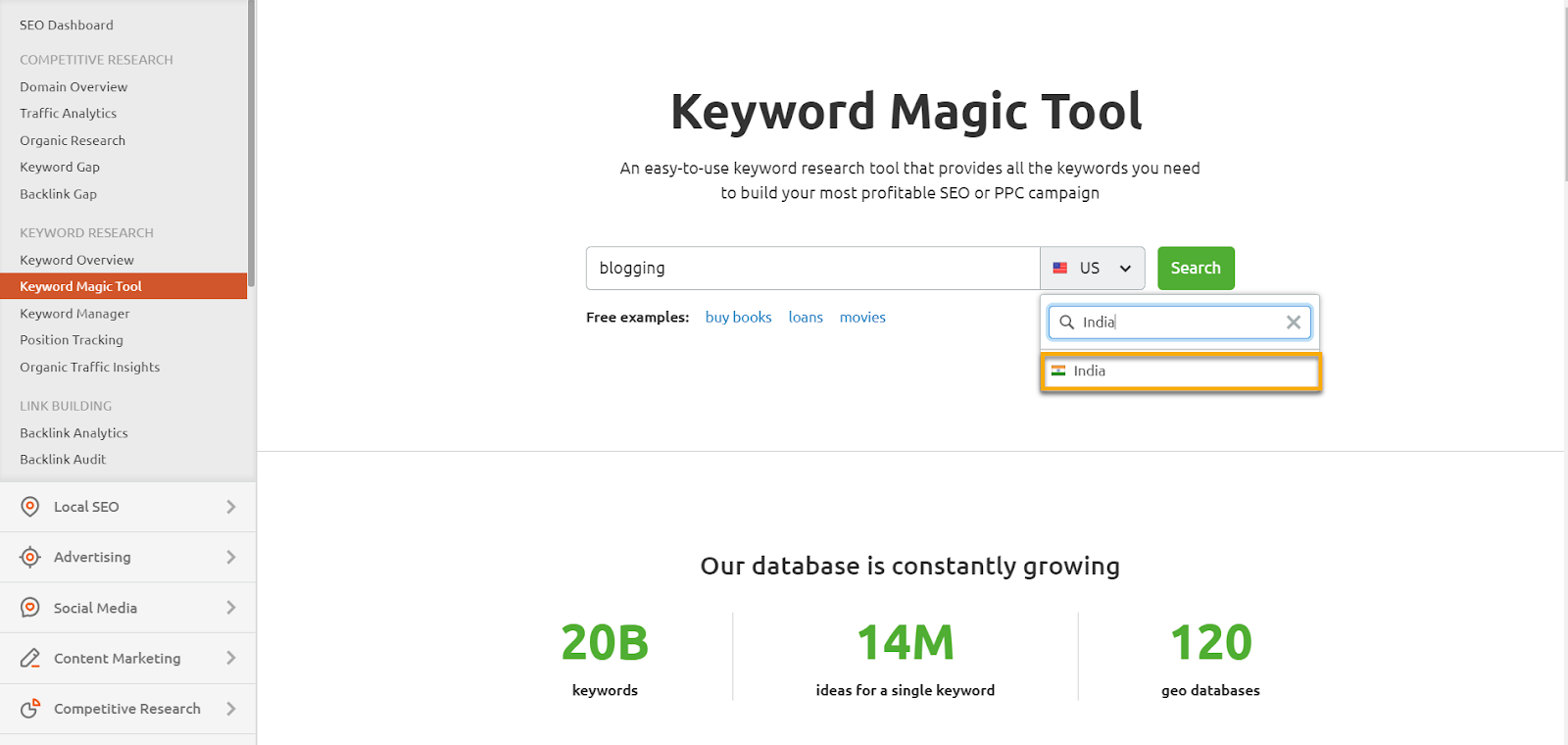
Task: Click the Advertising target icon
Action: pyautogui.click(x=30, y=557)
